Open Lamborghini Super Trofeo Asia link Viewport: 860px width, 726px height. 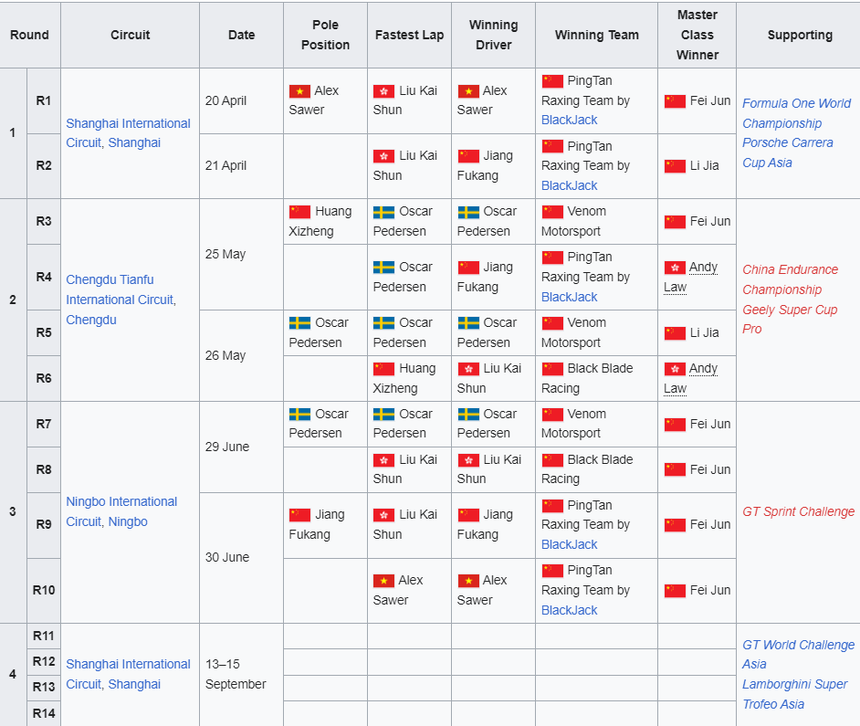pos(794,694)
